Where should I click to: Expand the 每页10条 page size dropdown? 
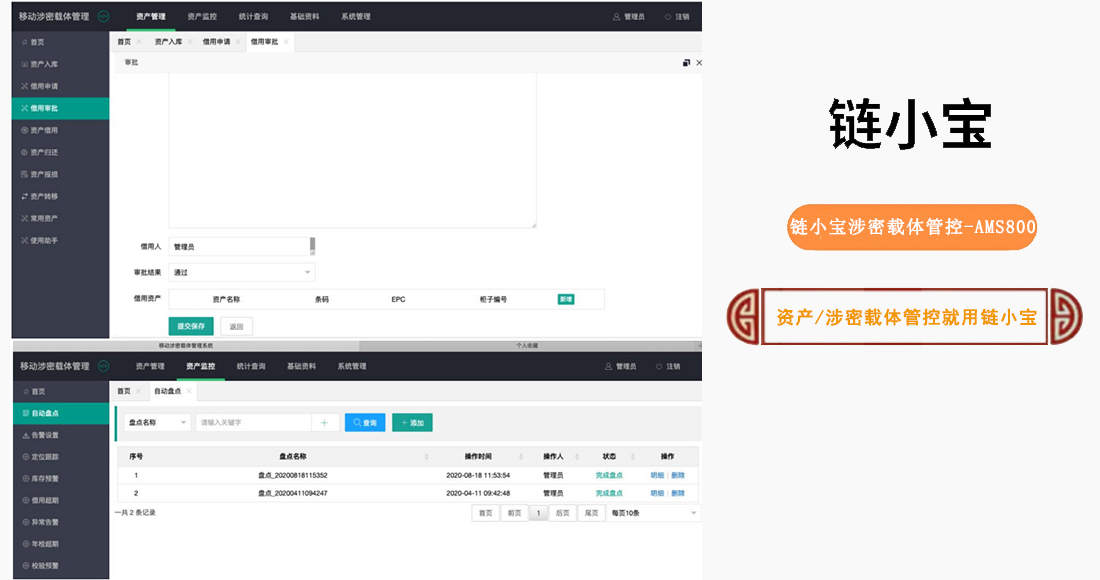(653, 513)
